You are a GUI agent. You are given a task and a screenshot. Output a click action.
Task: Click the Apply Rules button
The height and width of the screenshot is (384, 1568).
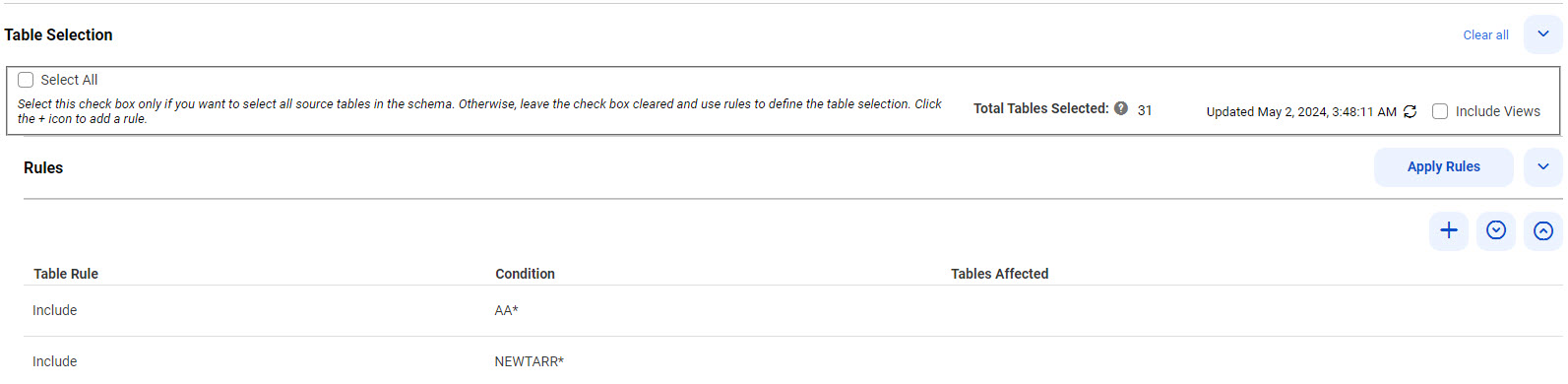1443,167
